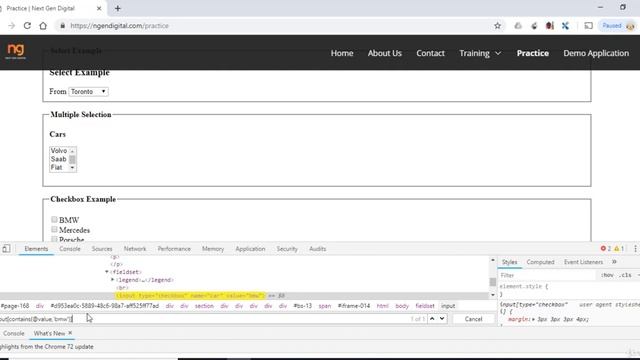This screenshot has height=360, width=640.
Task: Open the Application tab
Action: click(x=250, y=249)
